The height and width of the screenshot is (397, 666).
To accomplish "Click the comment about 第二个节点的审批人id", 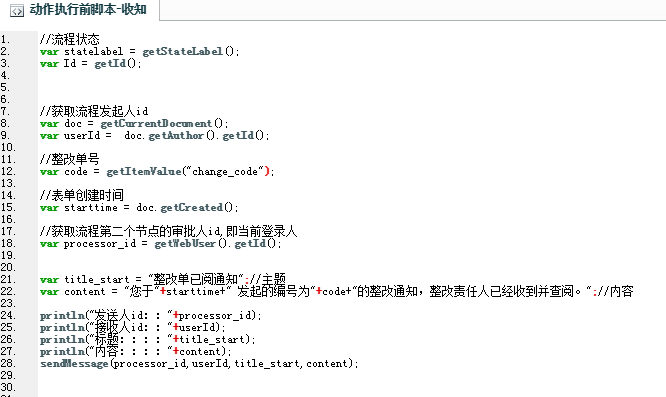I will (x=168, y=231).
